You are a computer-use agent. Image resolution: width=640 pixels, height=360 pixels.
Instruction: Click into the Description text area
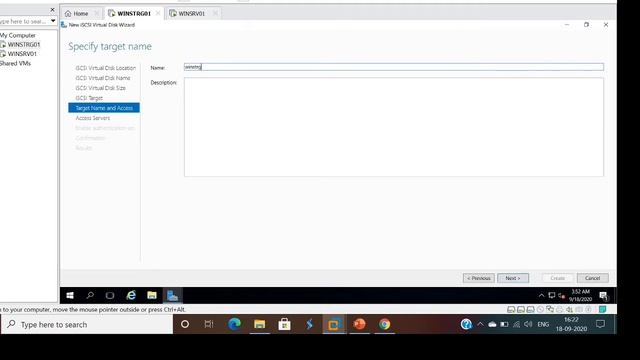(x=394, y=127)
